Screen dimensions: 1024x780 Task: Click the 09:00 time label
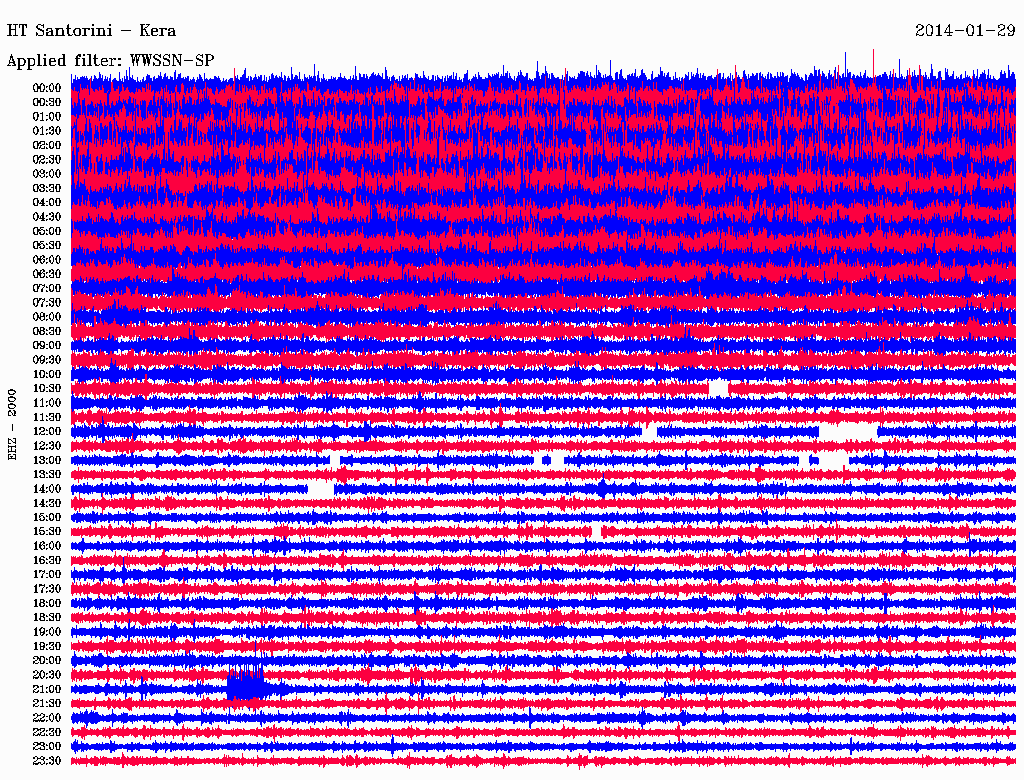click(x=47, y=346)
